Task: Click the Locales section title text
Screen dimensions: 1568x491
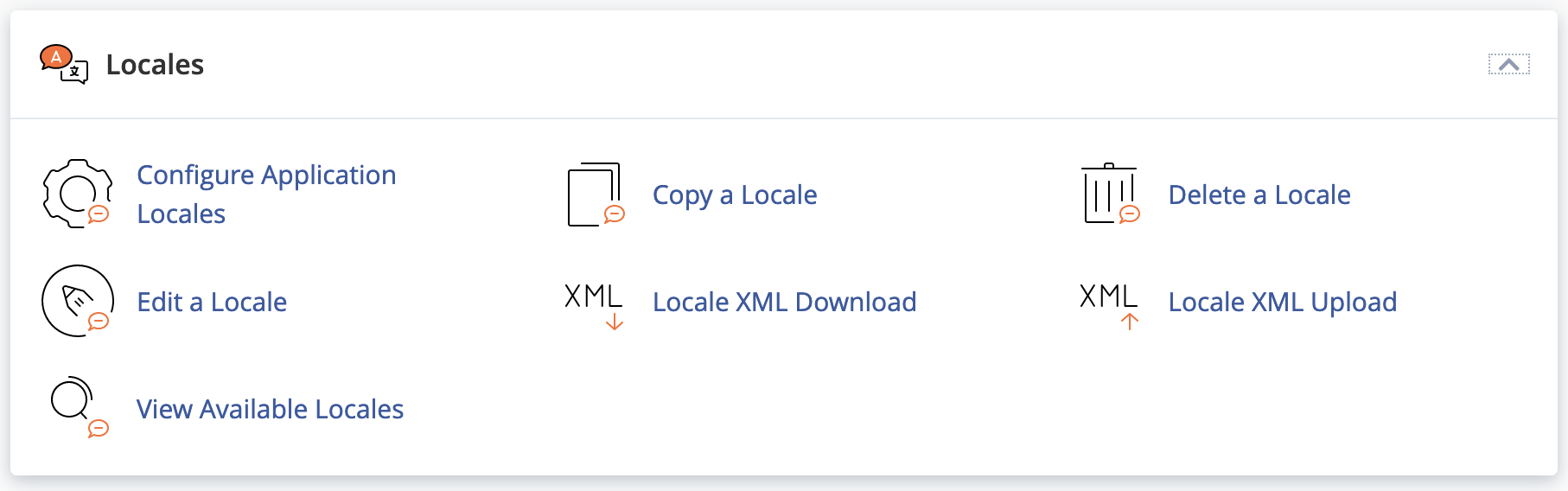Action: tap(155, 65)
